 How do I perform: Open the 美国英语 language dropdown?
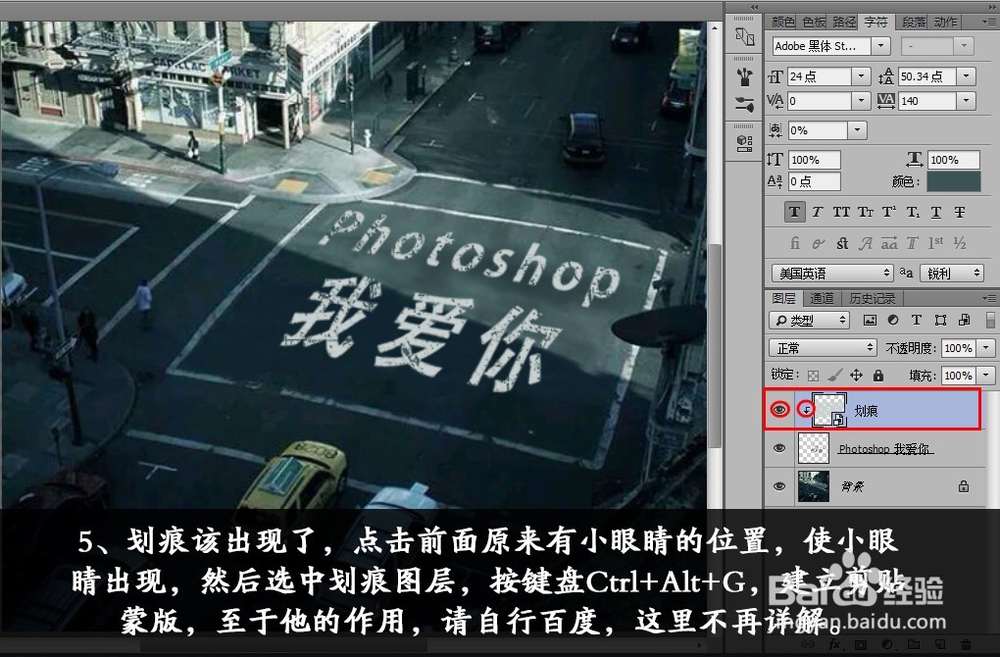coord(832,273)
